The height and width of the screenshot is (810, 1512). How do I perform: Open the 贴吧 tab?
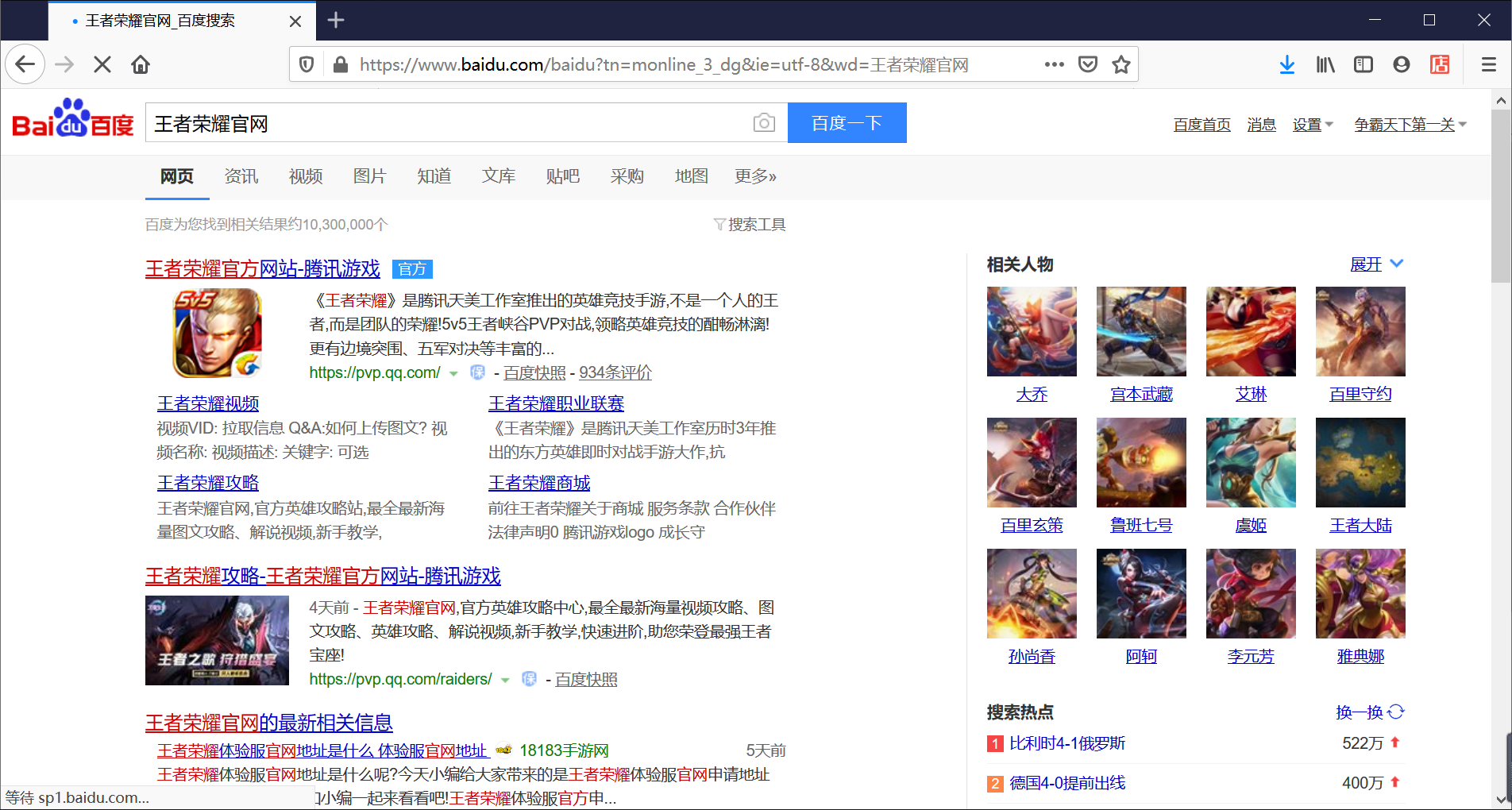pos(563,176)
